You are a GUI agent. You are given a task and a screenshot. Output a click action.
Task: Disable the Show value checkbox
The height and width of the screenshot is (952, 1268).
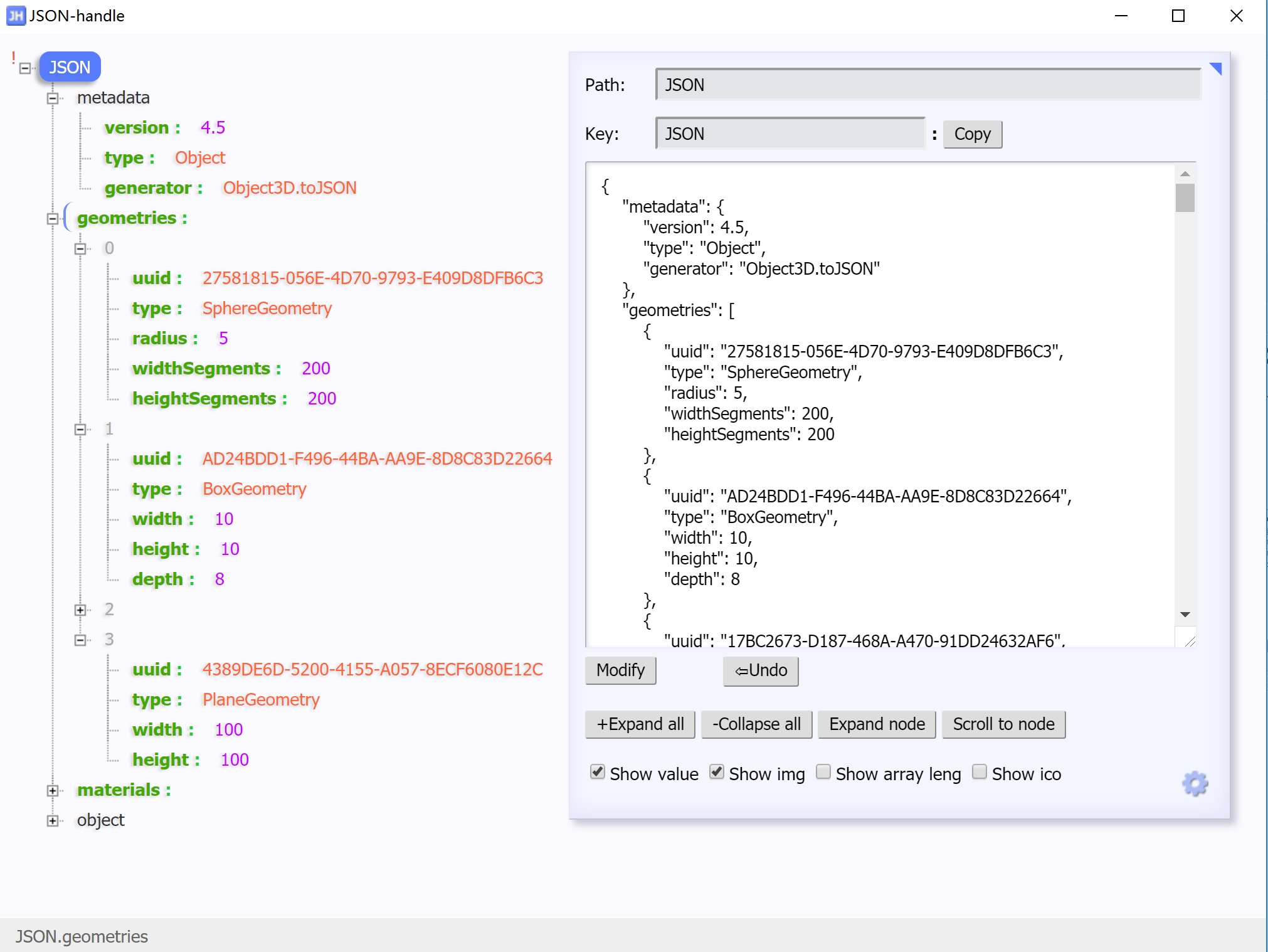596,772
